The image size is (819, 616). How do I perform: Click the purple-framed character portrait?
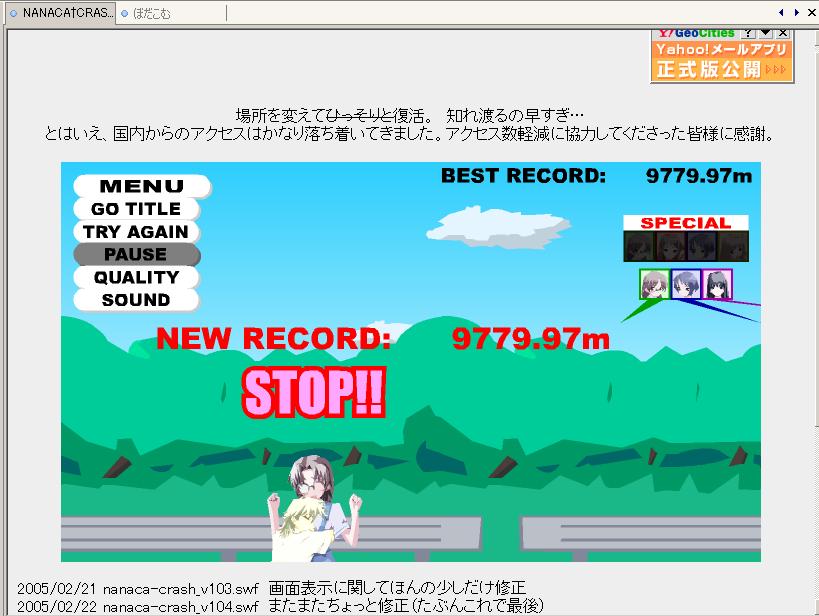pyautogui.click(x=717, y=284)
